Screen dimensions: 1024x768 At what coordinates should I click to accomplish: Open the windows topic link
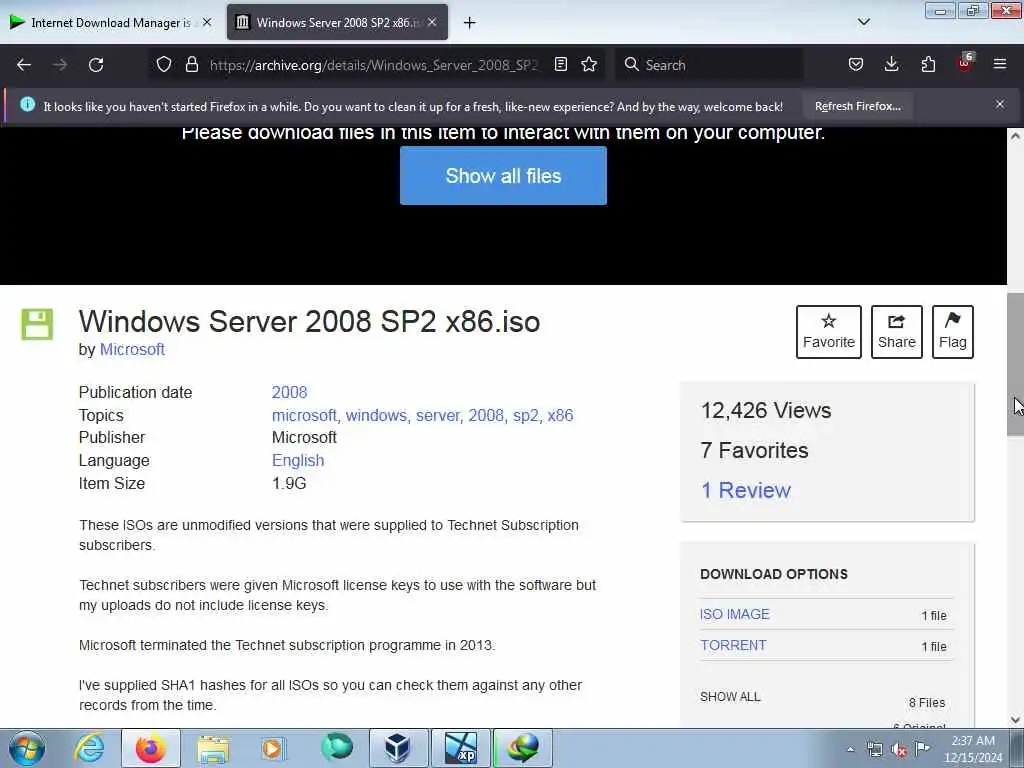[376, 415]
